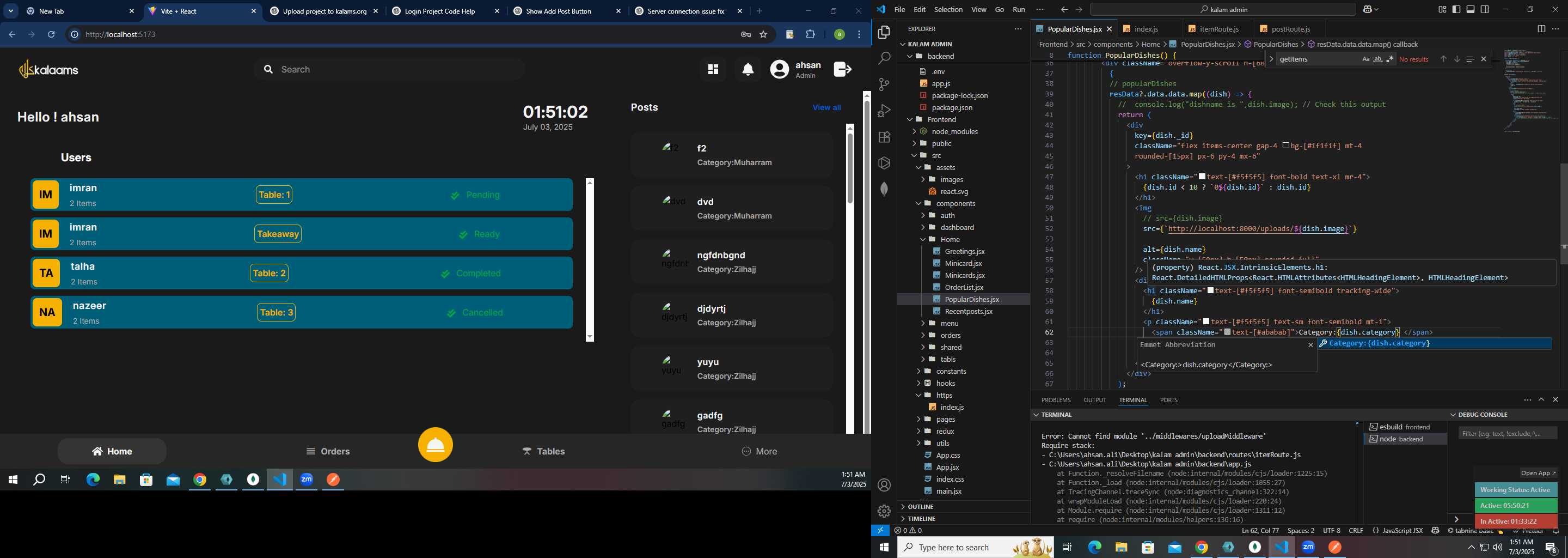
Task: Click the yellow bell button in the bottom navigation
Action: pyautogui.click(x=435, y=445)
